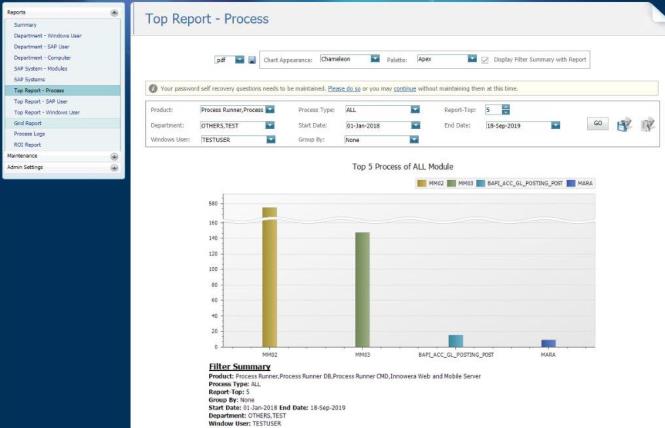Open Process Logs in sidebar

(x=29, y=134)
